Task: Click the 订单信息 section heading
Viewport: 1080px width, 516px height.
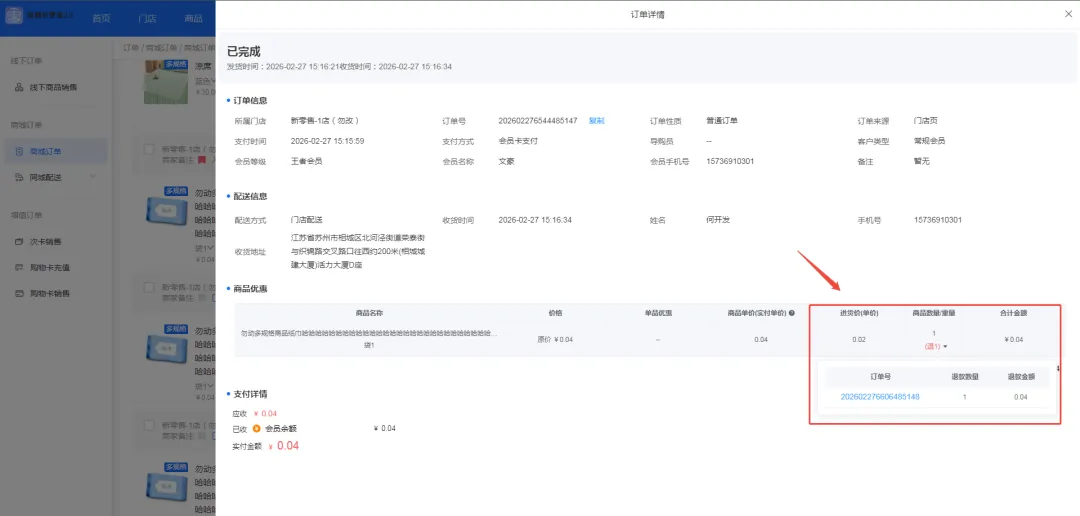Action: click(x=251, y=101)
